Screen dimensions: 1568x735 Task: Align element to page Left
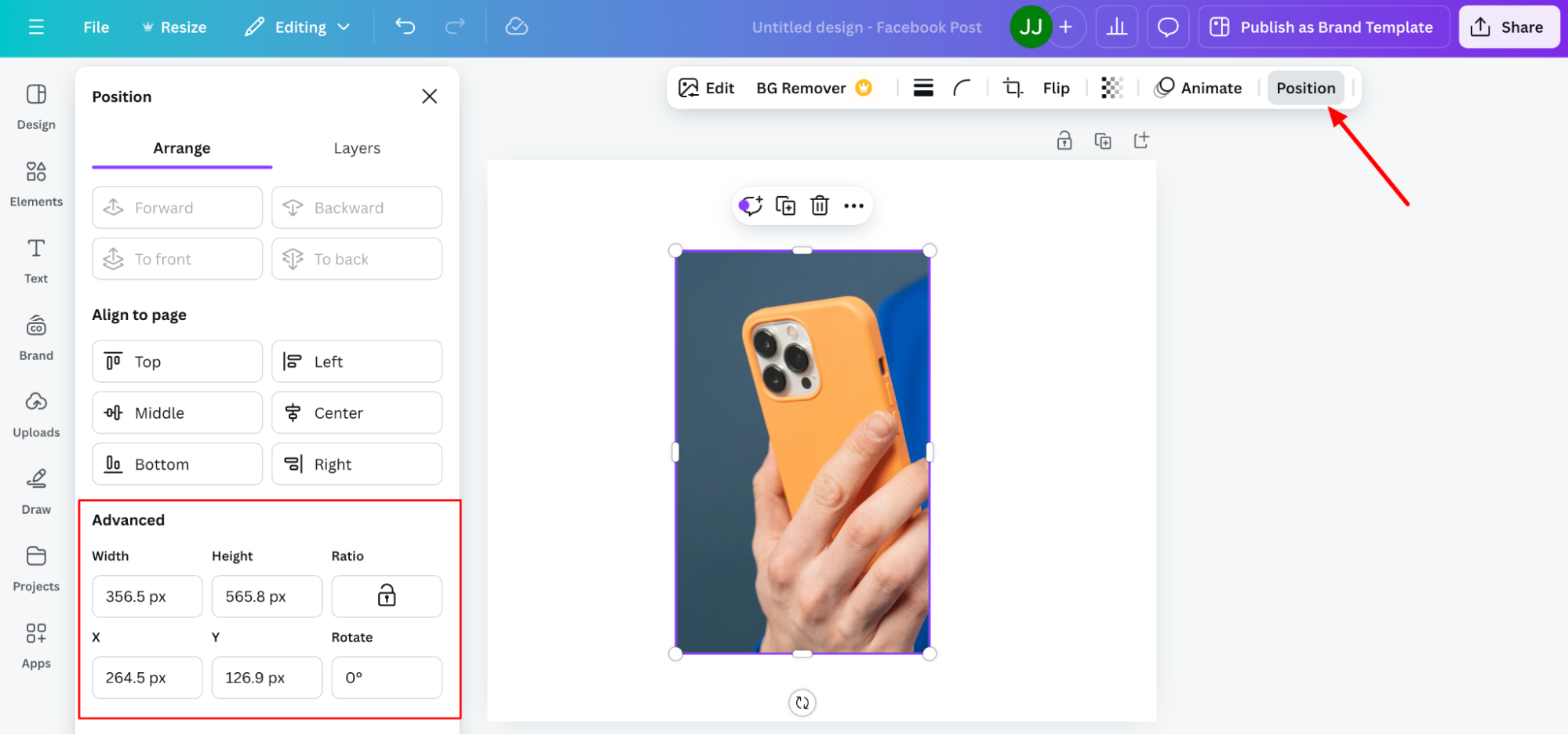tap(357, 362)
